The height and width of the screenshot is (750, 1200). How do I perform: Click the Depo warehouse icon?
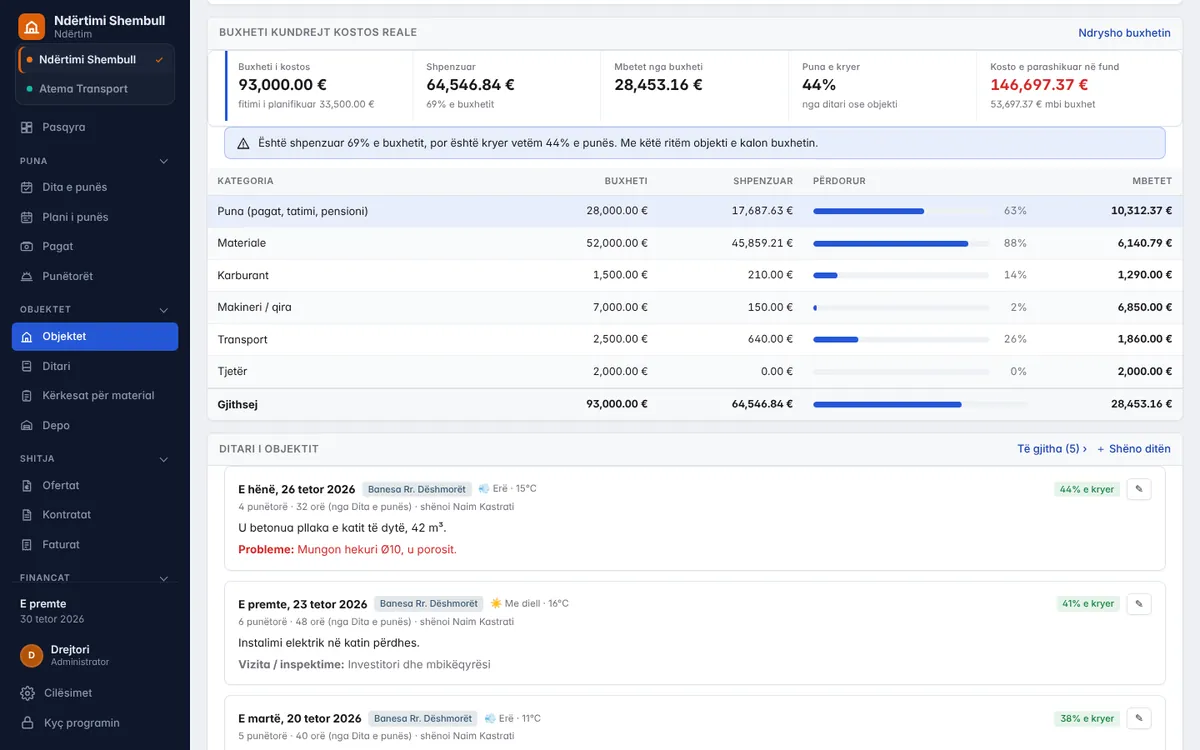[x=27, y=425]
